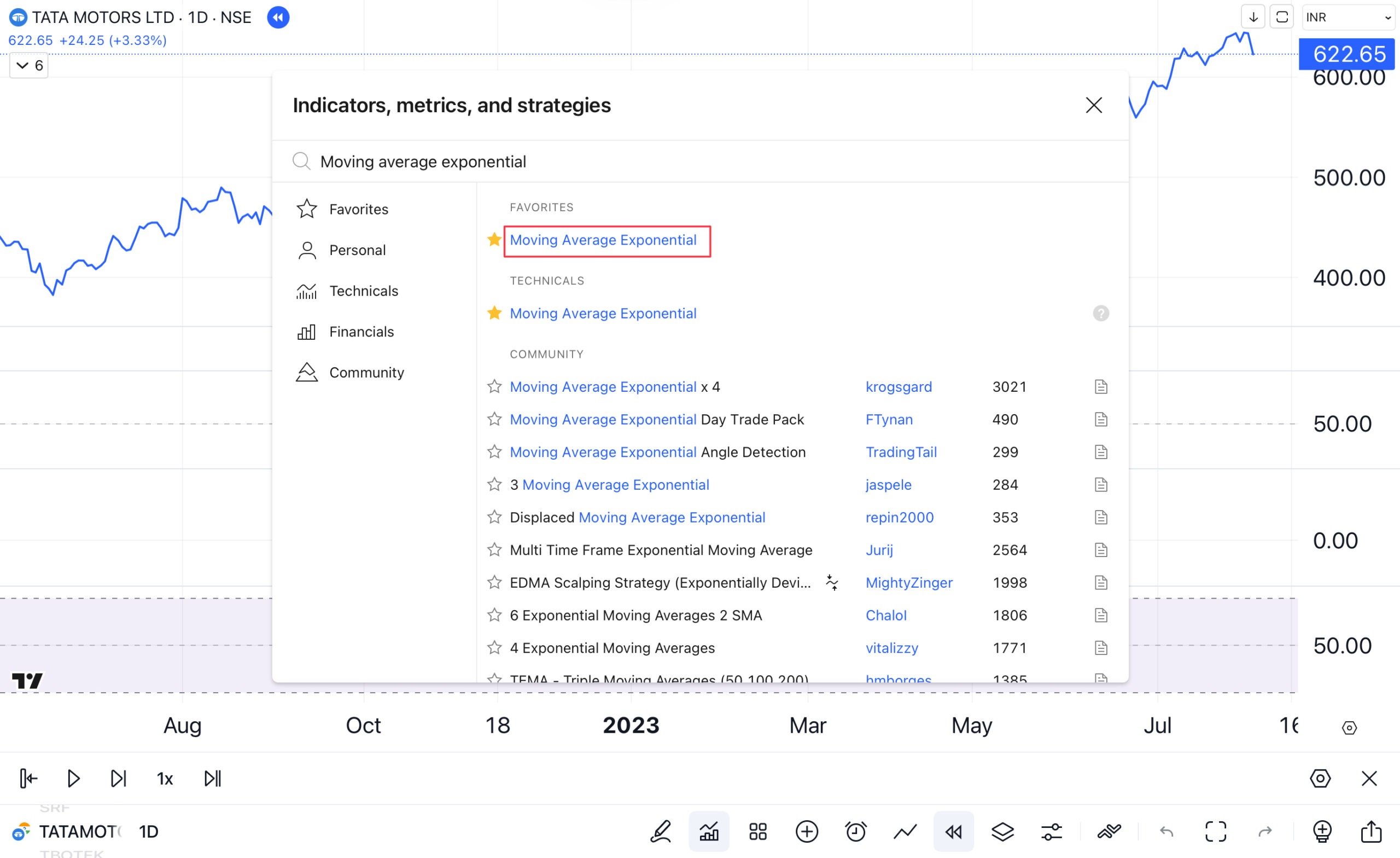Switch to the Community category
Screen dimensions: 1400x858
tap(366, 373)
